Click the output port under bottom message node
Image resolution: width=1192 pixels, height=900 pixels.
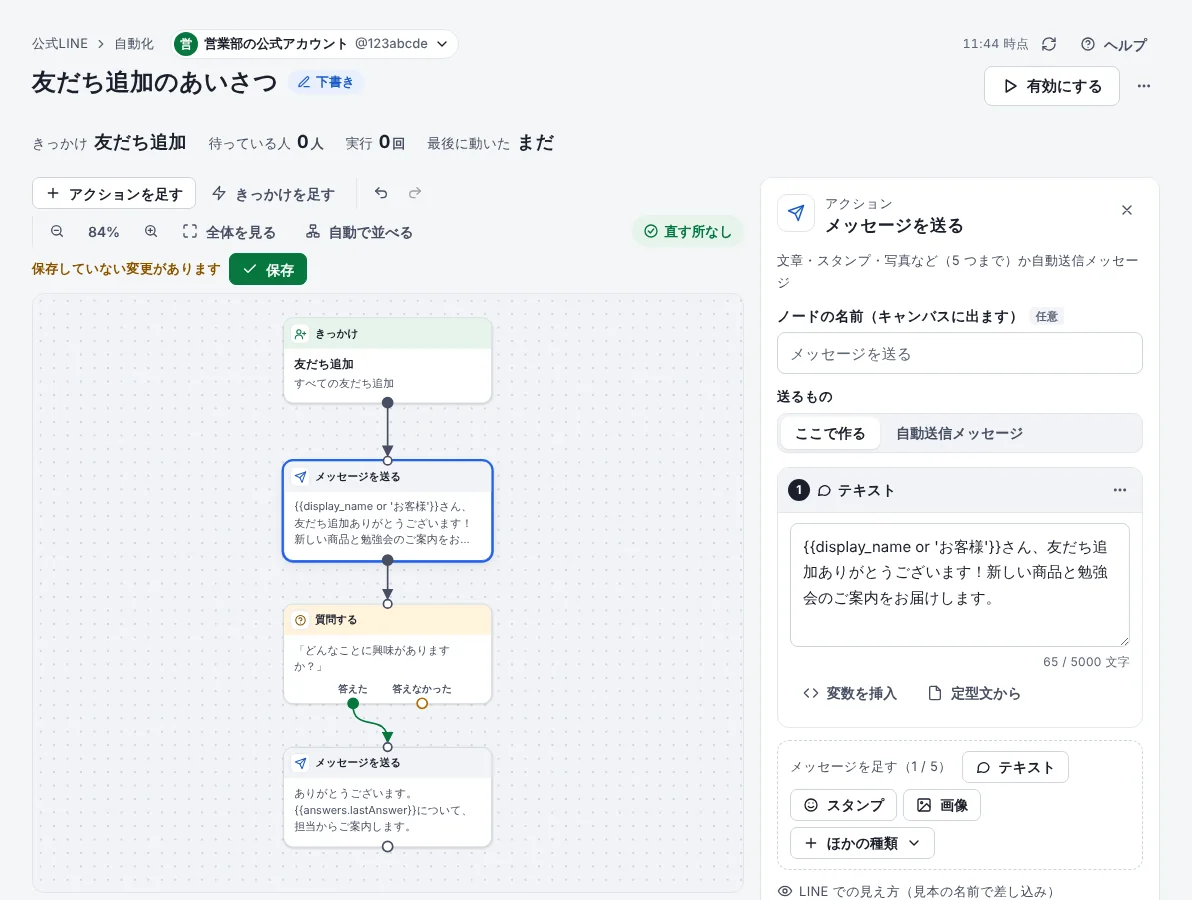(388, 846)
